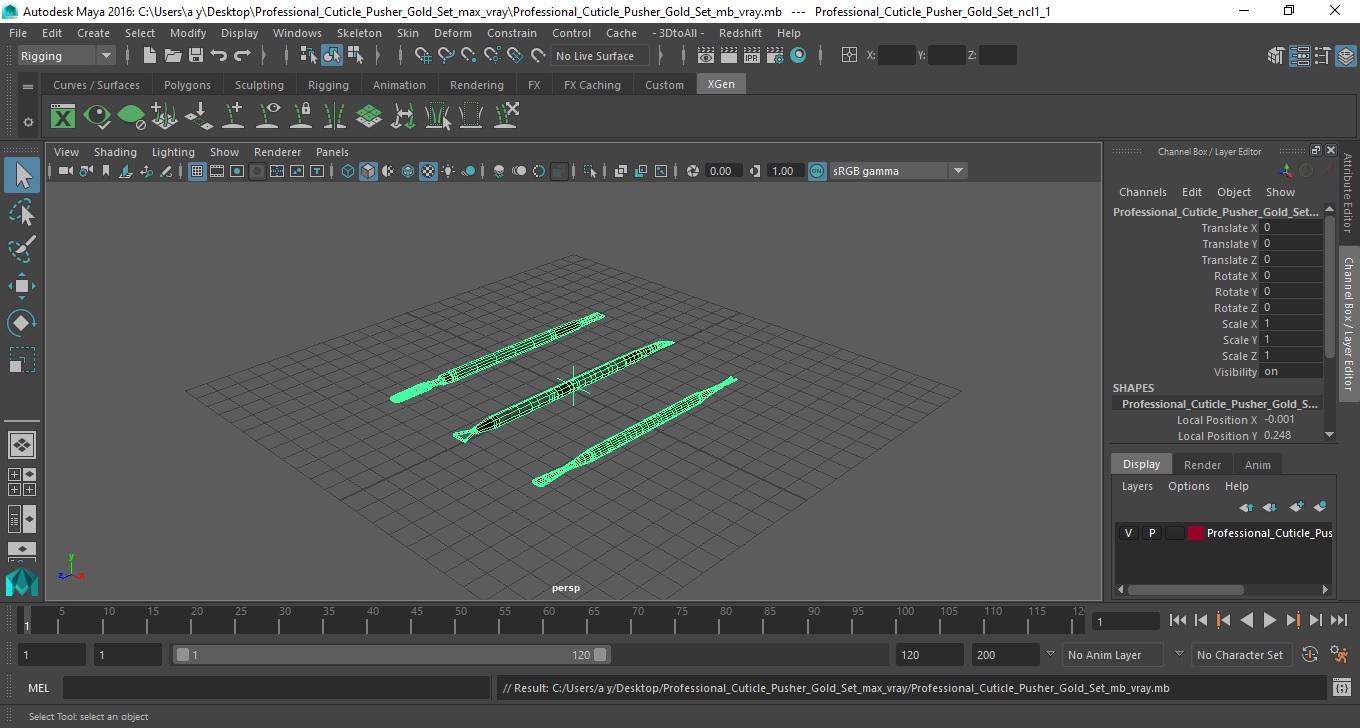This screenshot has width=1360, height=728.
Task: Open viewport Shading menu
Action: pos(115,152)
